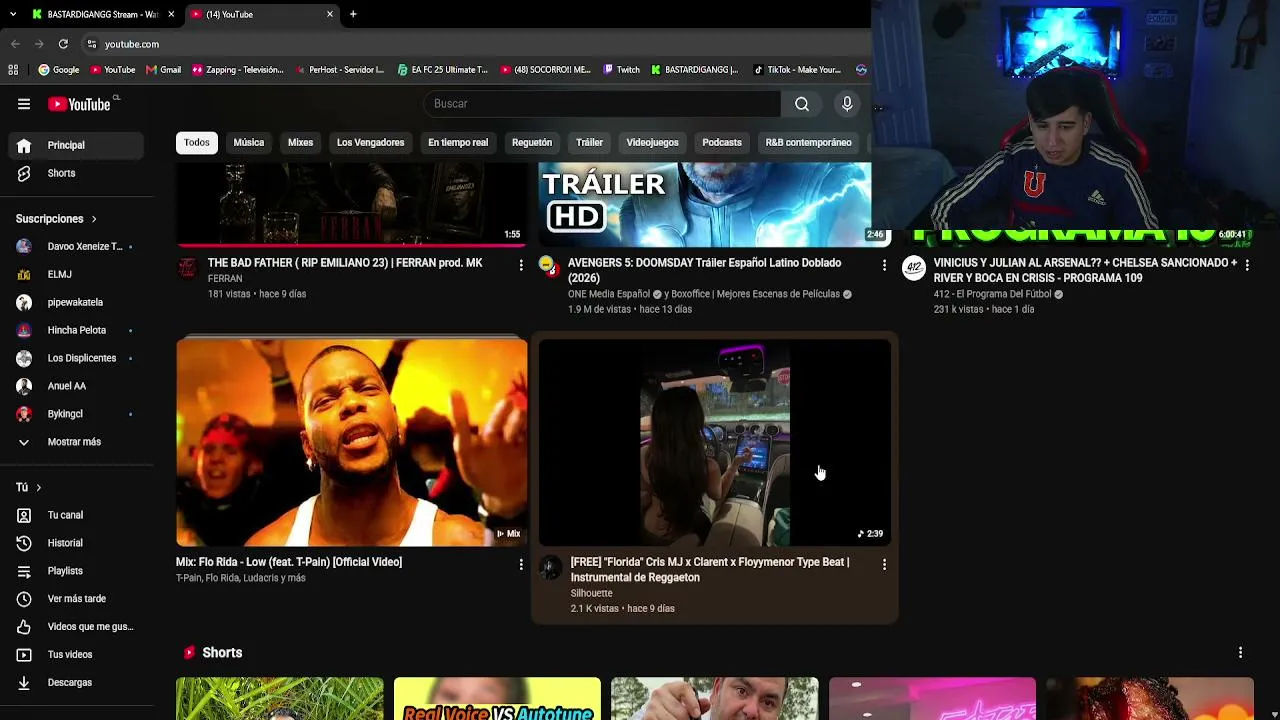1280x720 pixels.
Task: View site information icon in address bar
Action: click(x=91, y=44)
